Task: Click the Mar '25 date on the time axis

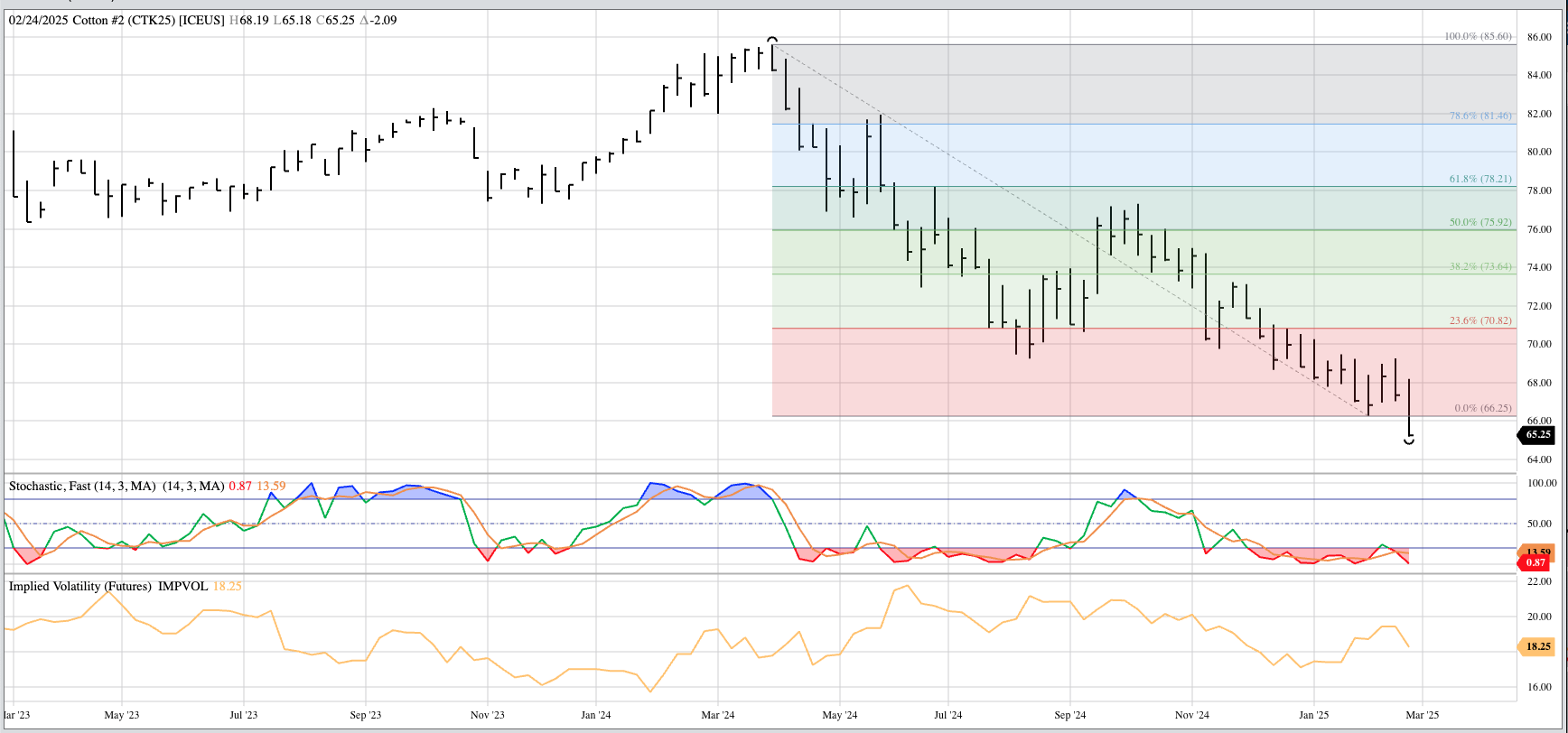Action: [1422, 715]
